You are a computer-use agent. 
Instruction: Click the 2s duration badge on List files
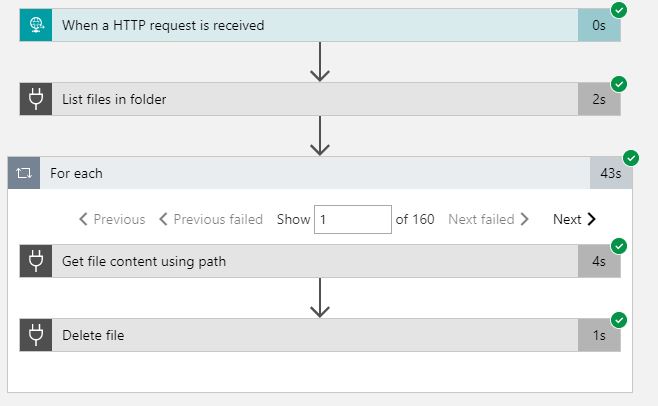599,99
